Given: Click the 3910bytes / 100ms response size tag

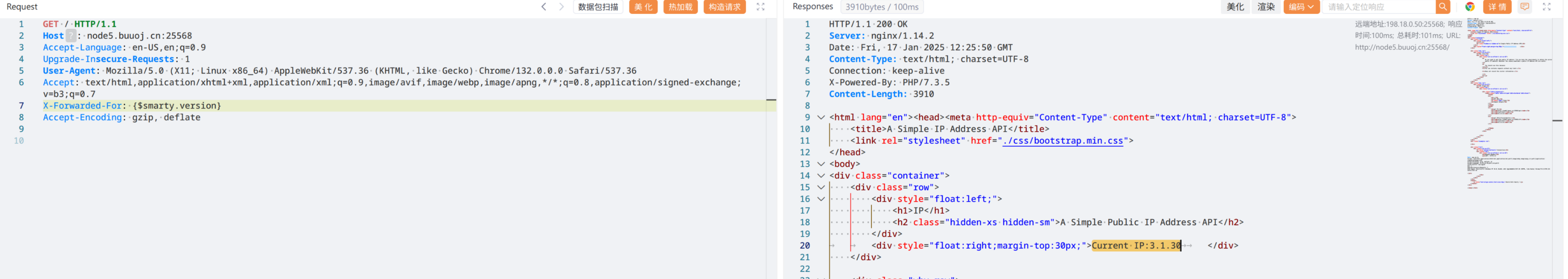Looking at the screenshot, I should tap(881, 7).
